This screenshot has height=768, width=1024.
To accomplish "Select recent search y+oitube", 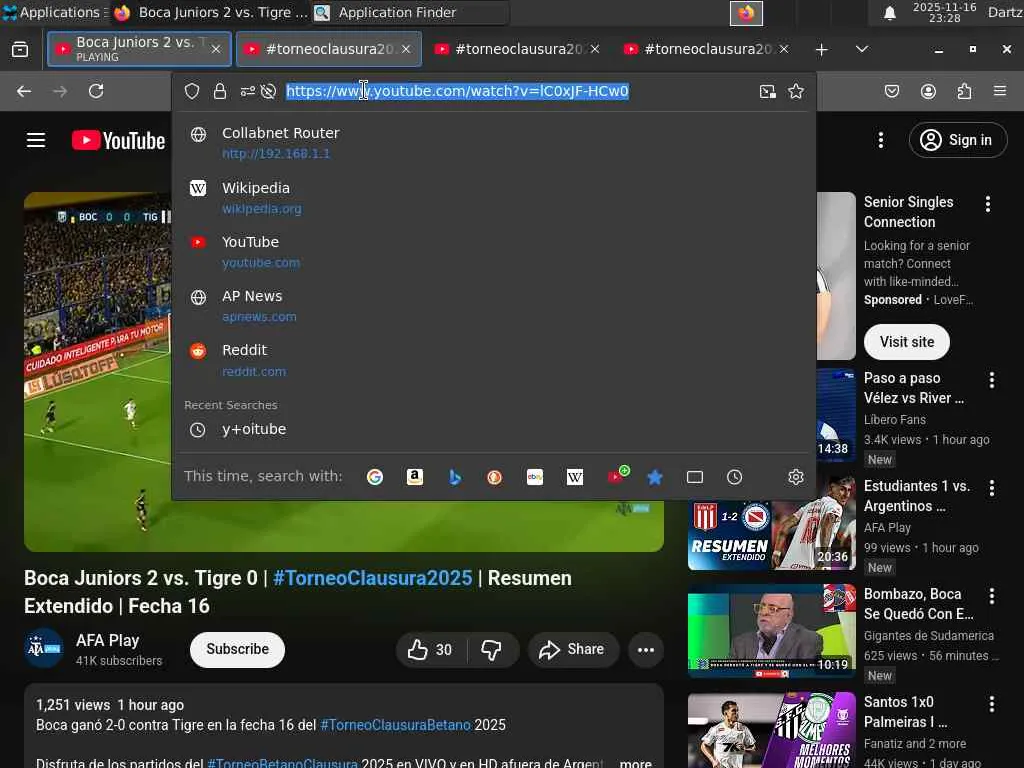I will (x=493, y=430).
